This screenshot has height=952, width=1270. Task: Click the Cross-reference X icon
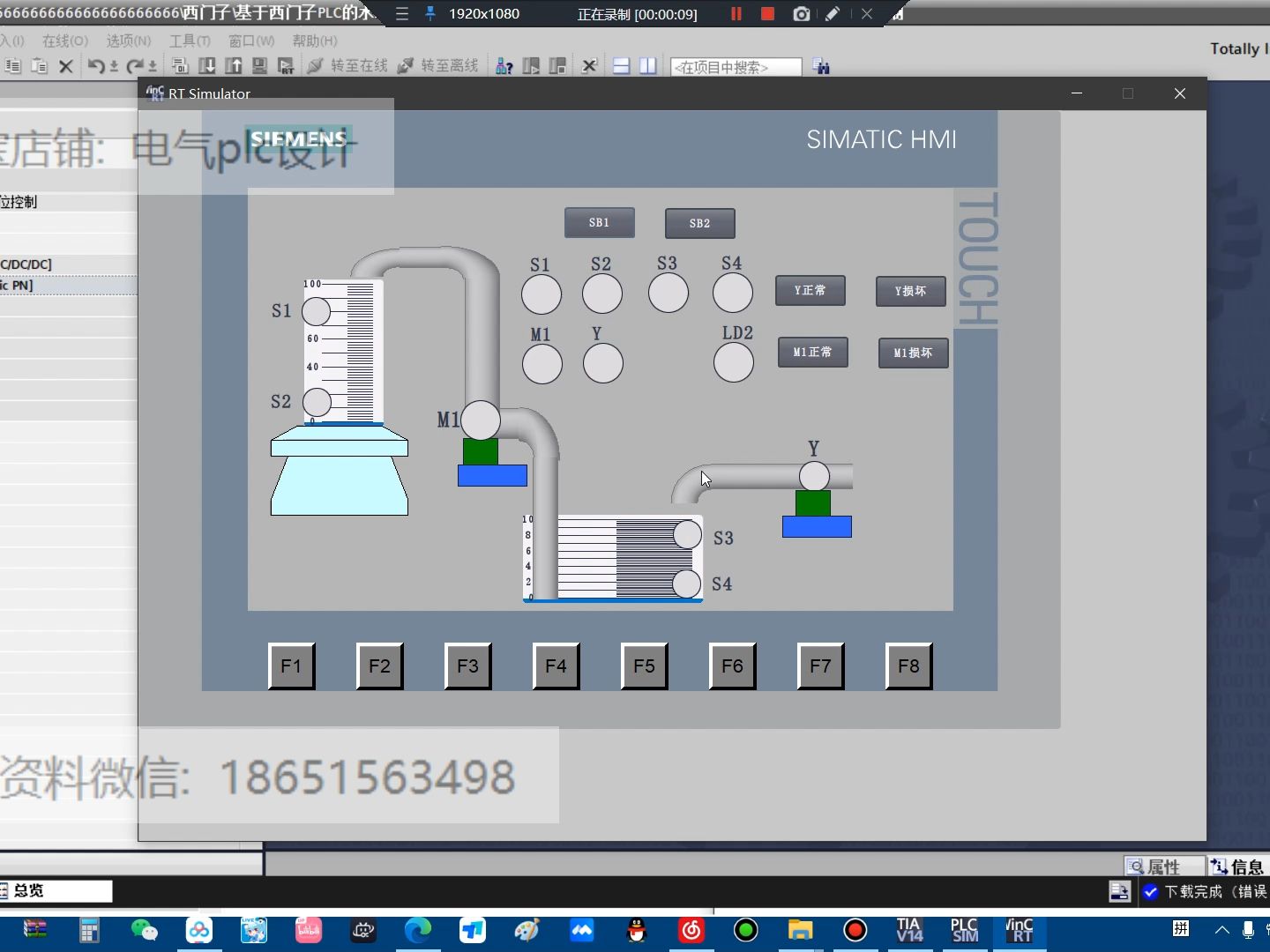click(589, 66)
